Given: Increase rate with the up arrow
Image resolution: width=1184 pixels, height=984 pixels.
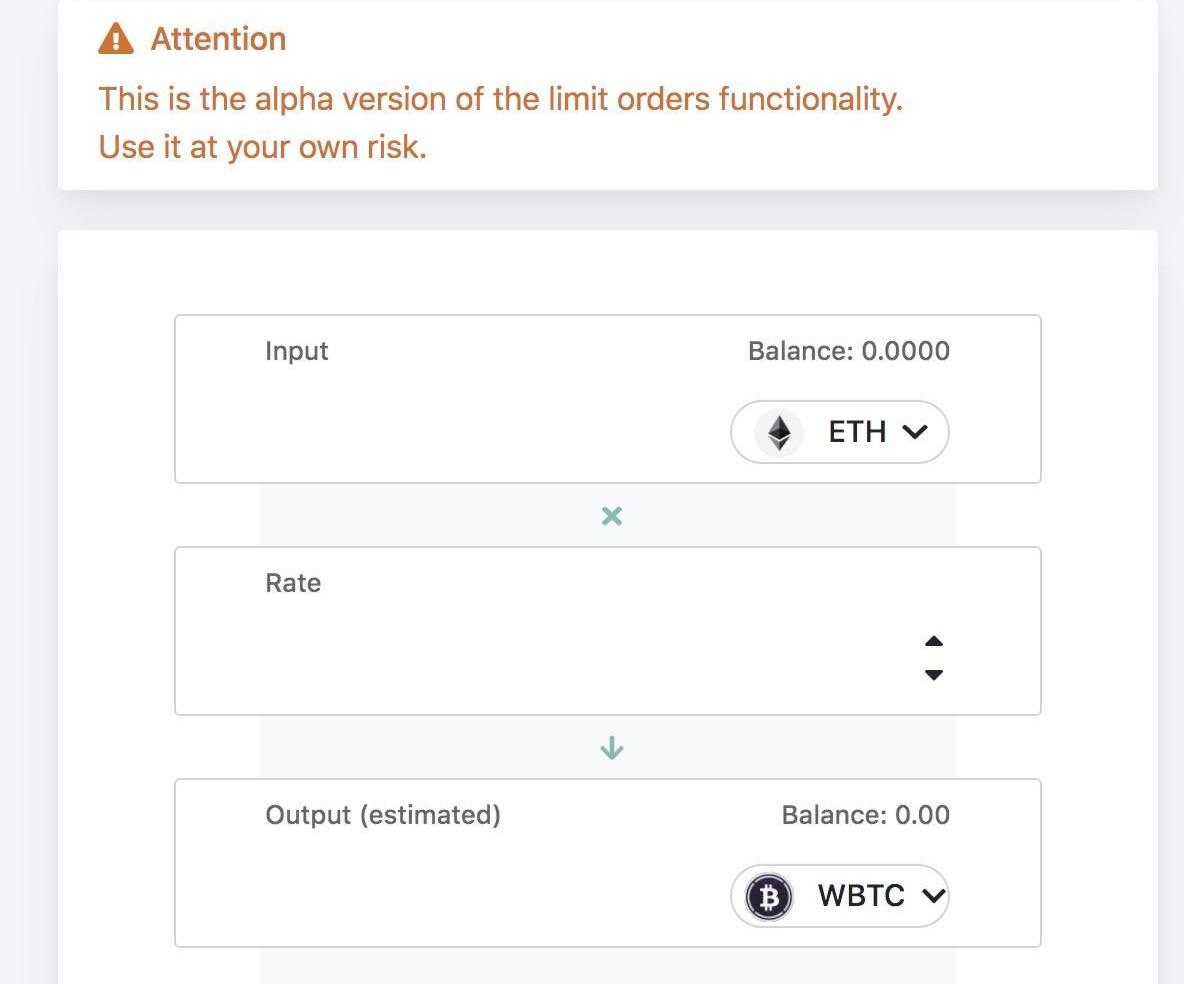Looking at the screenshot, I should (x=934, y=641).
